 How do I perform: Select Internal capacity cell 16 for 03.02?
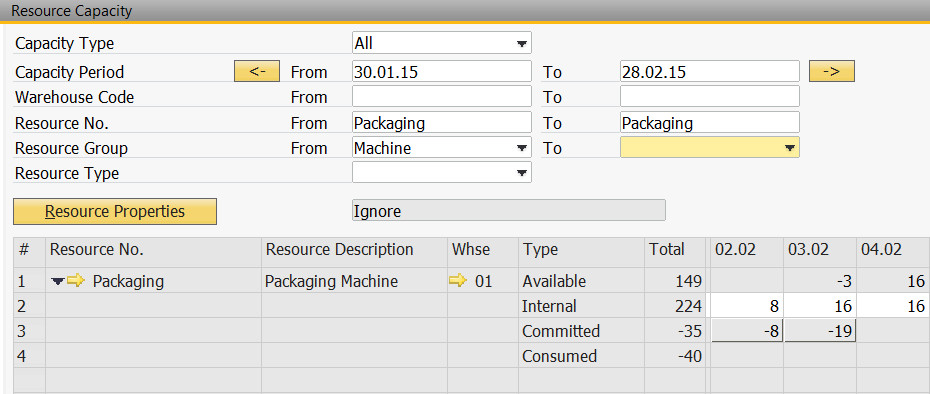[x=820, y=306]
